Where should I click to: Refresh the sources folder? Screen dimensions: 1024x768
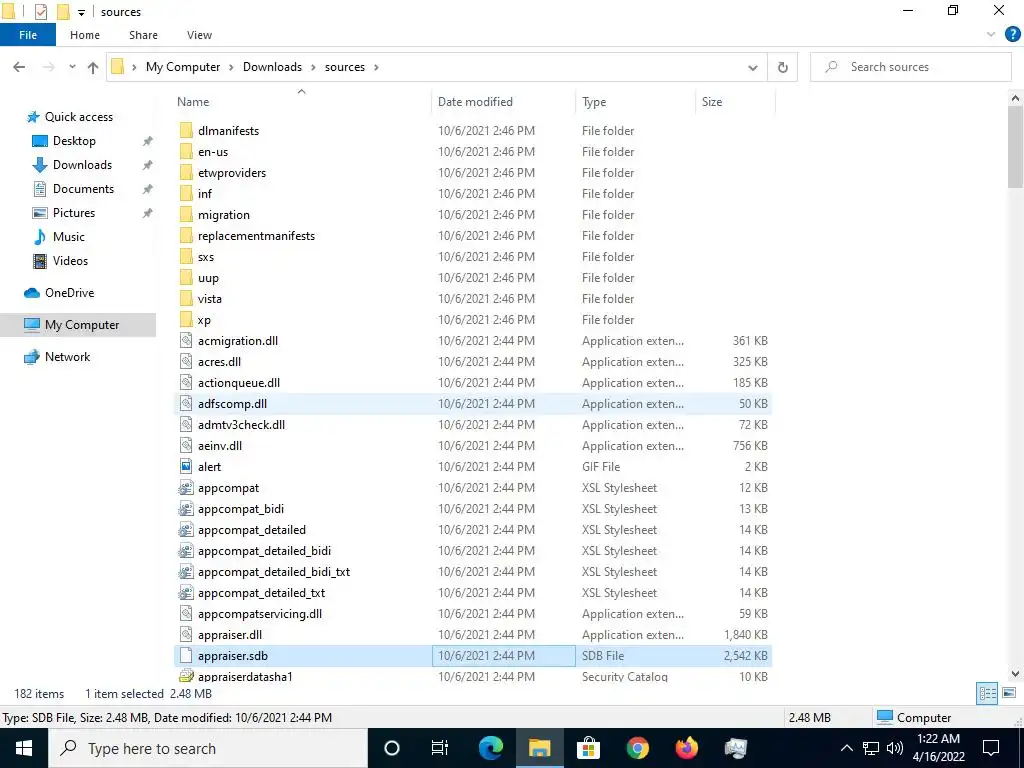coord(782,67)
